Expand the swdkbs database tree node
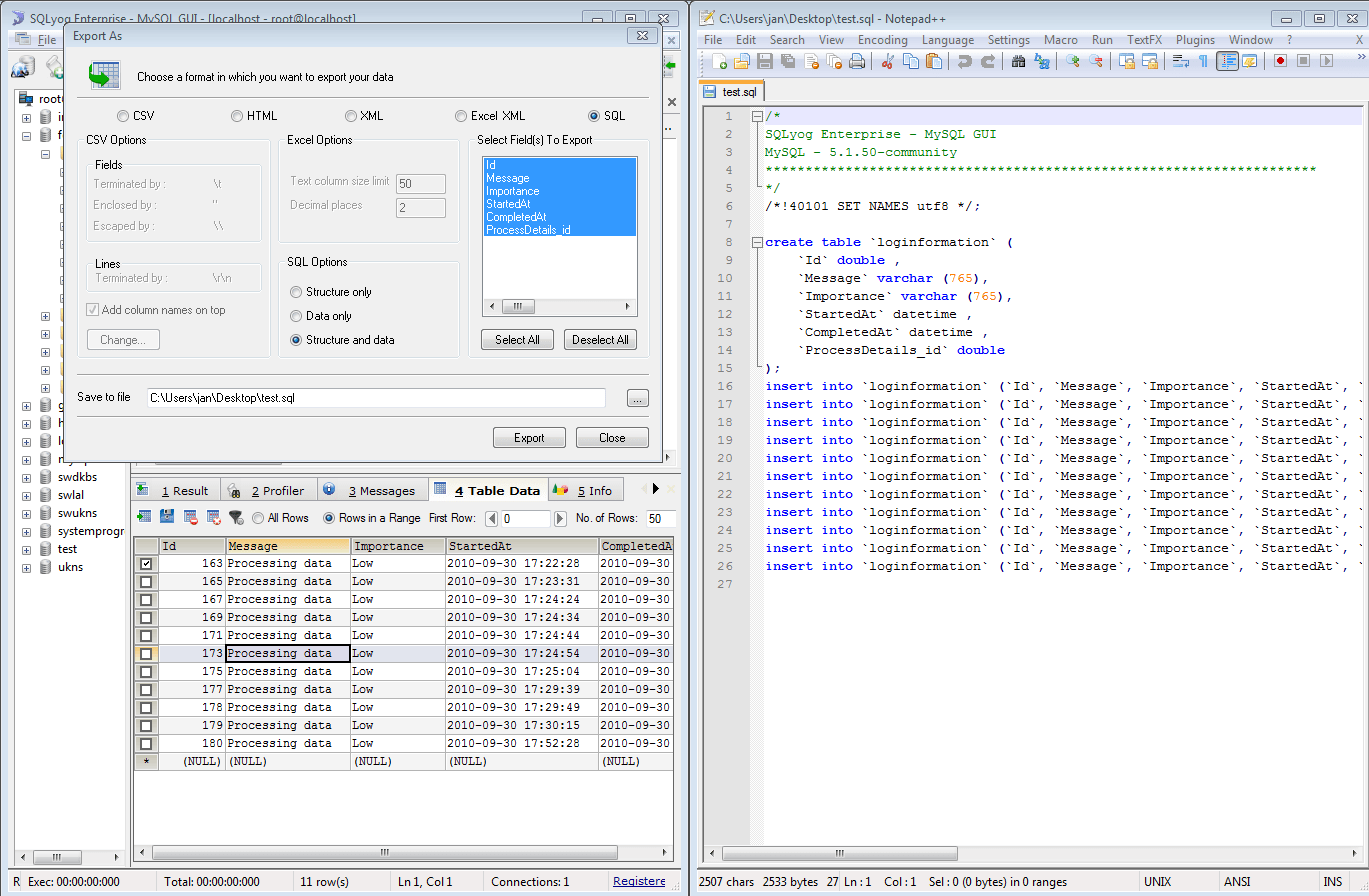Viewport: 1369px width, 896px height. click(27, 477)
